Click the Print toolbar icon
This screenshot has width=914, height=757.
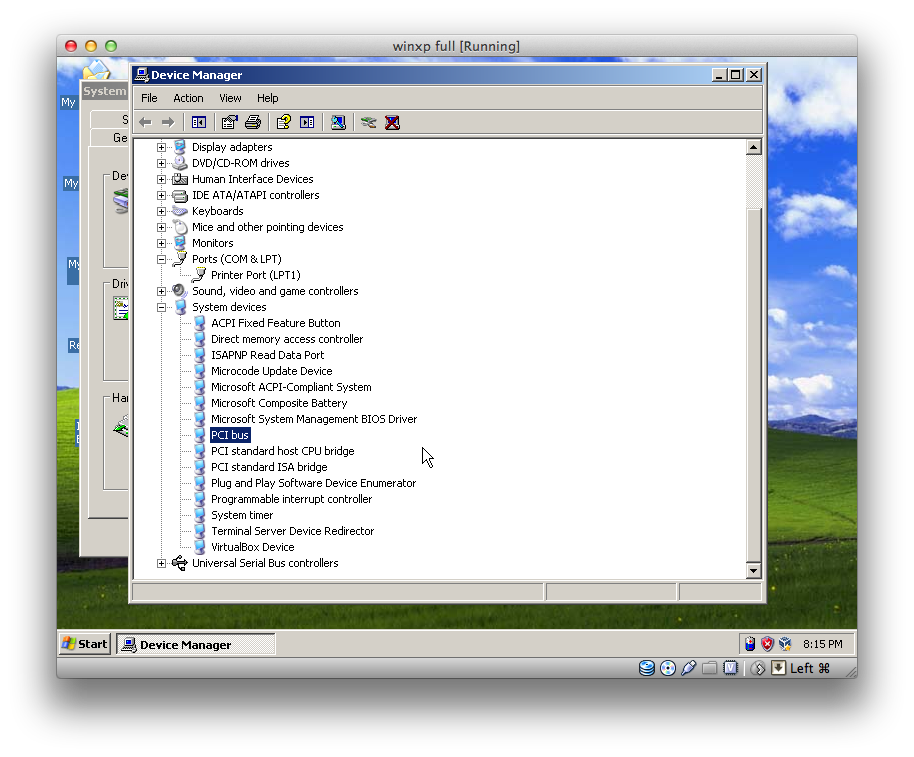(x=252, y=122)
